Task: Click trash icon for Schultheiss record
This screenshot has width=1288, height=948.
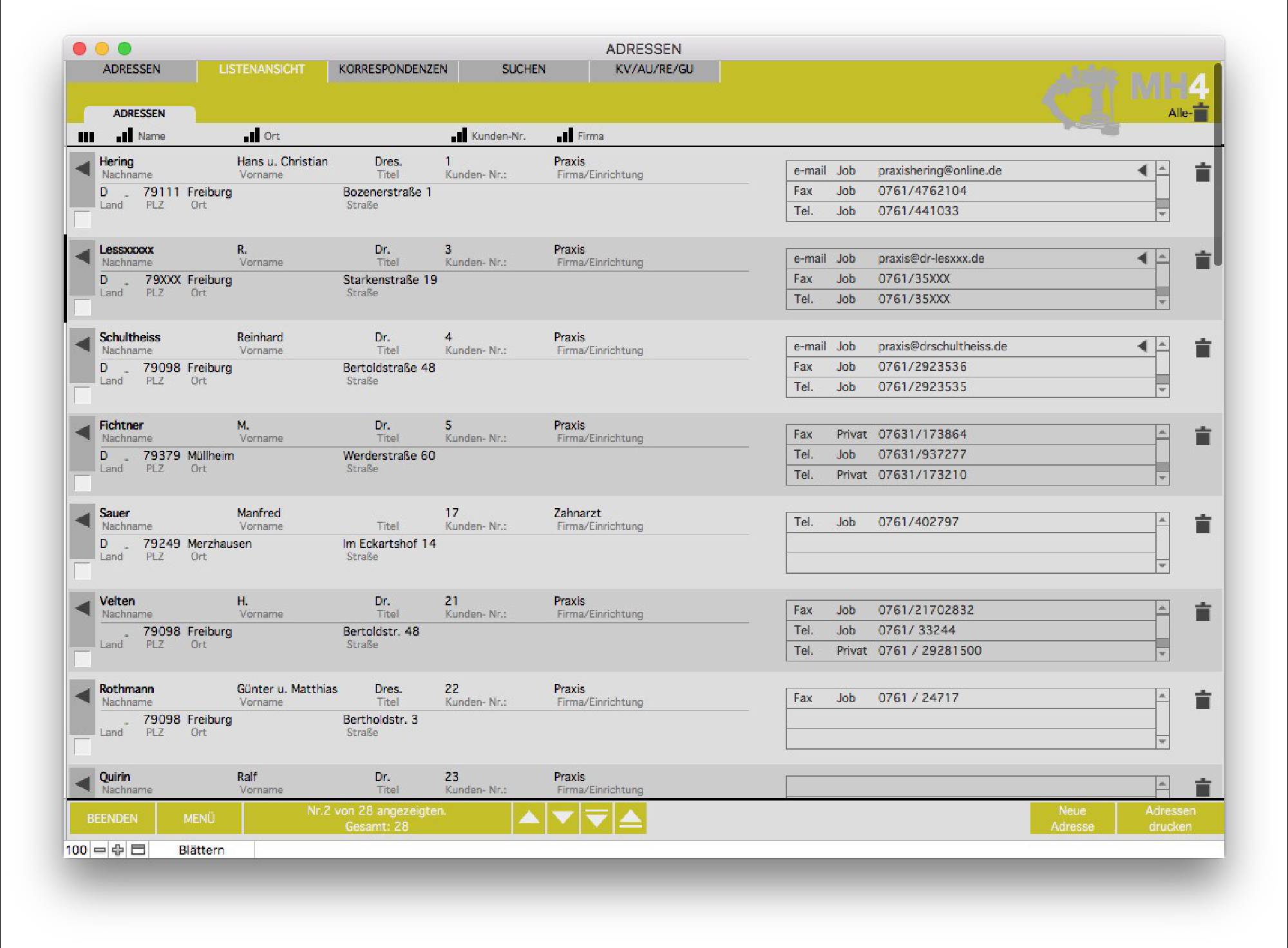Action: [1202, 348]
